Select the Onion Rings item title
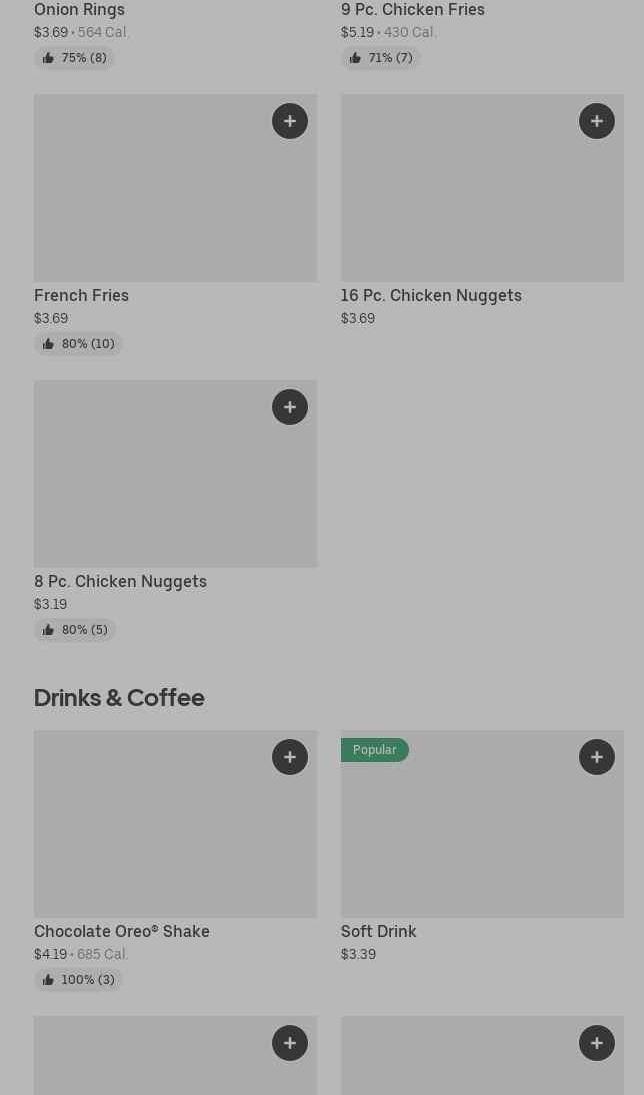644x1095 pixels. [79, 10]
